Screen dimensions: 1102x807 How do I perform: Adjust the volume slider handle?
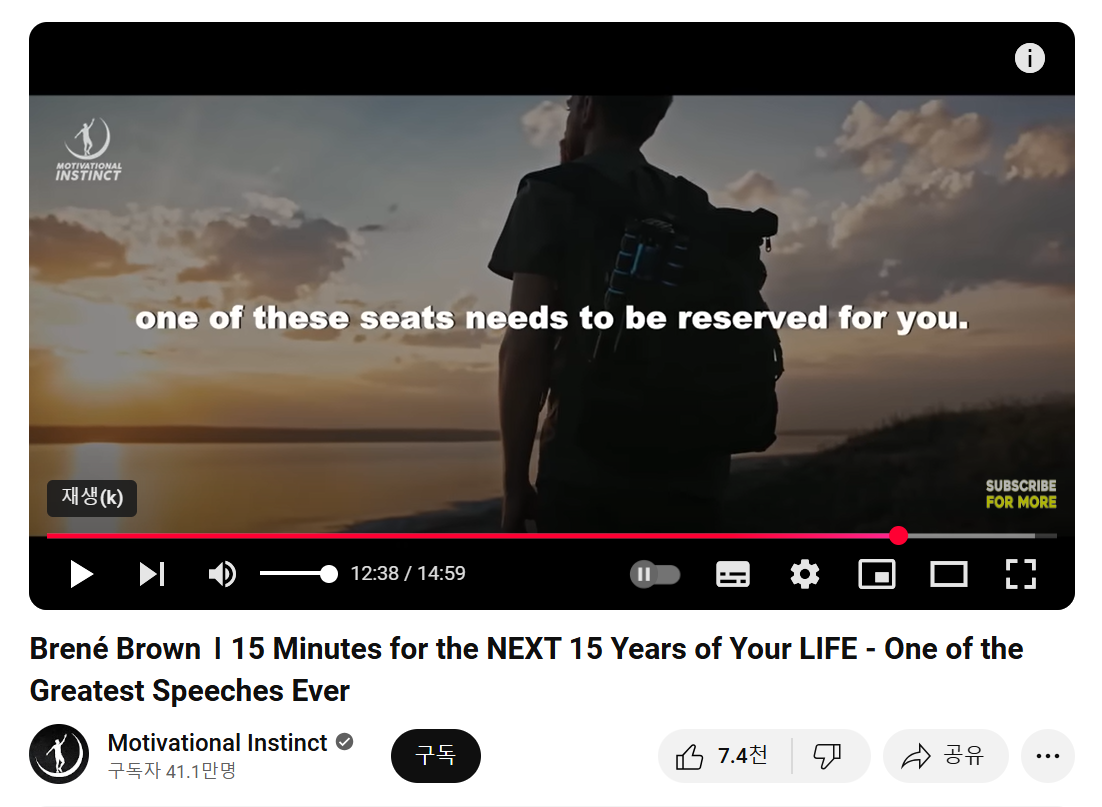point(328,574)
